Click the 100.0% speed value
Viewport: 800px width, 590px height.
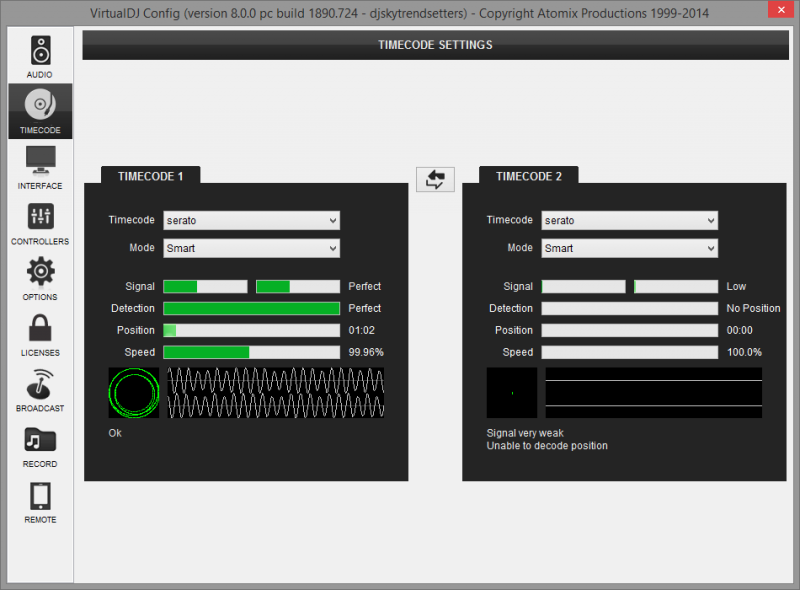click(x=744, y=352)
